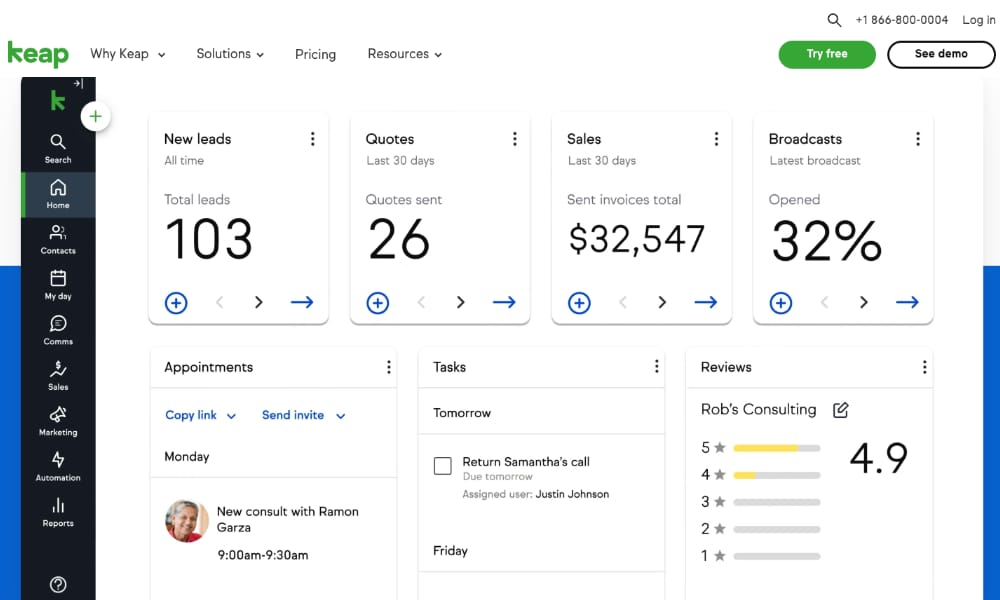1000x600 pixels.
Task: Expand the Resources menu
Action: 405,54
